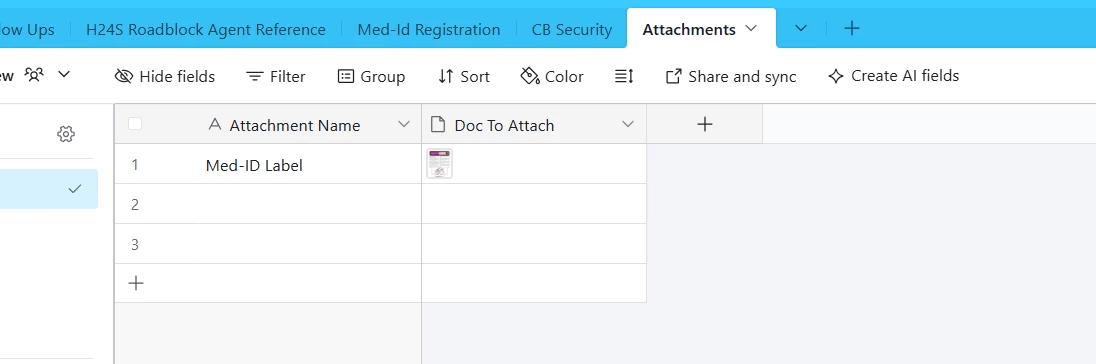Expand Attachment Name column dropdown
1096x364 pixels.
click(403, 124)
